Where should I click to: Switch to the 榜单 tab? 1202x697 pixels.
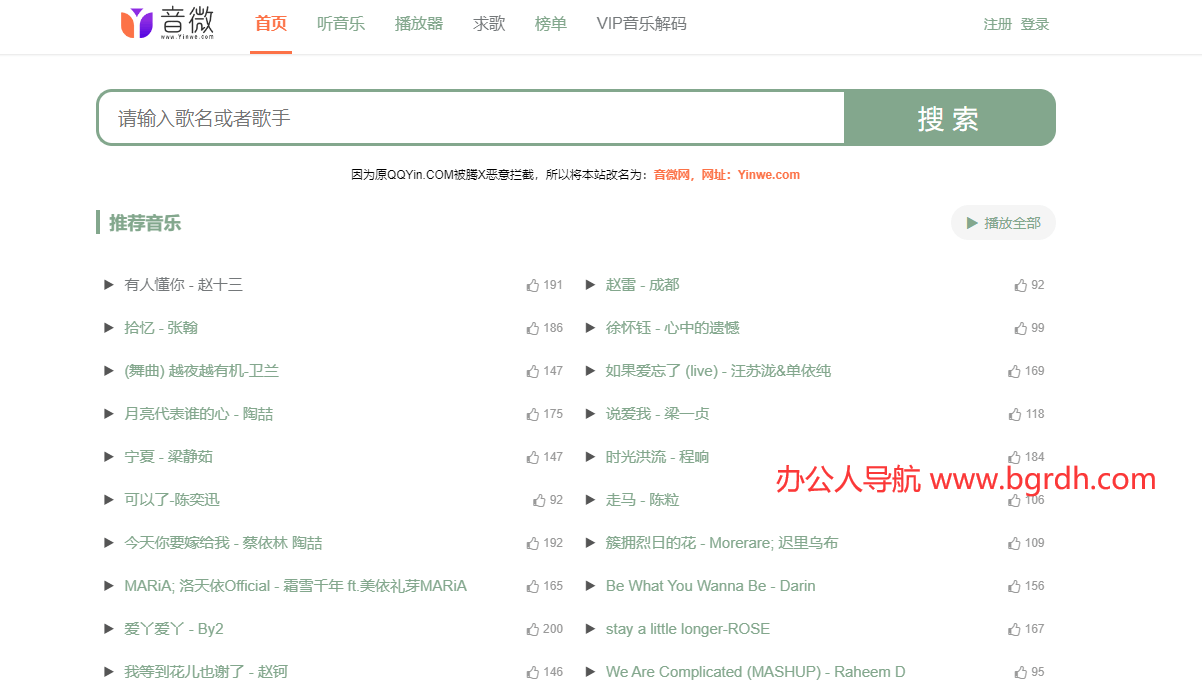551,24
